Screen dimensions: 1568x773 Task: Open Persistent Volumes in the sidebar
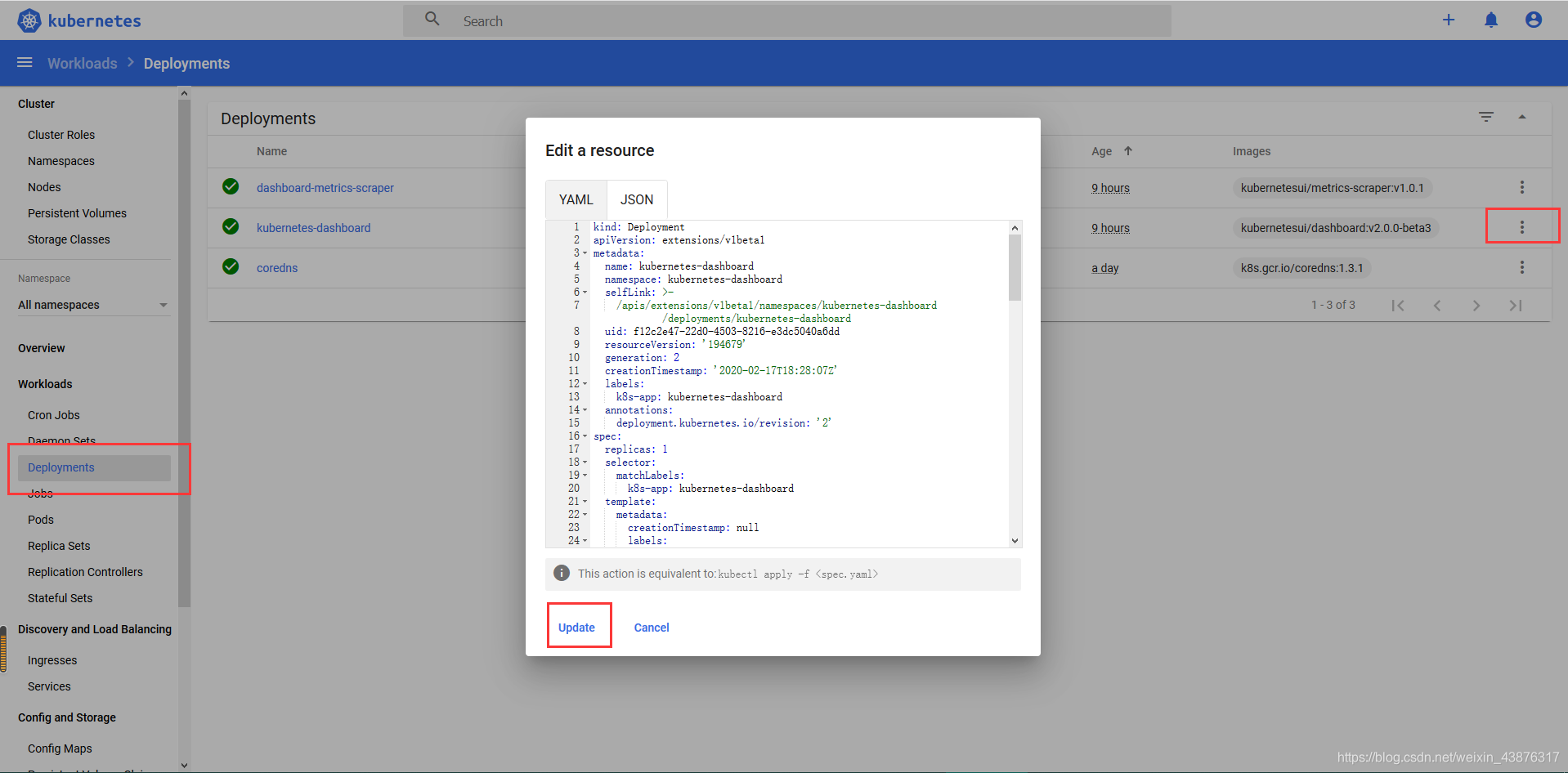(77, 213)
